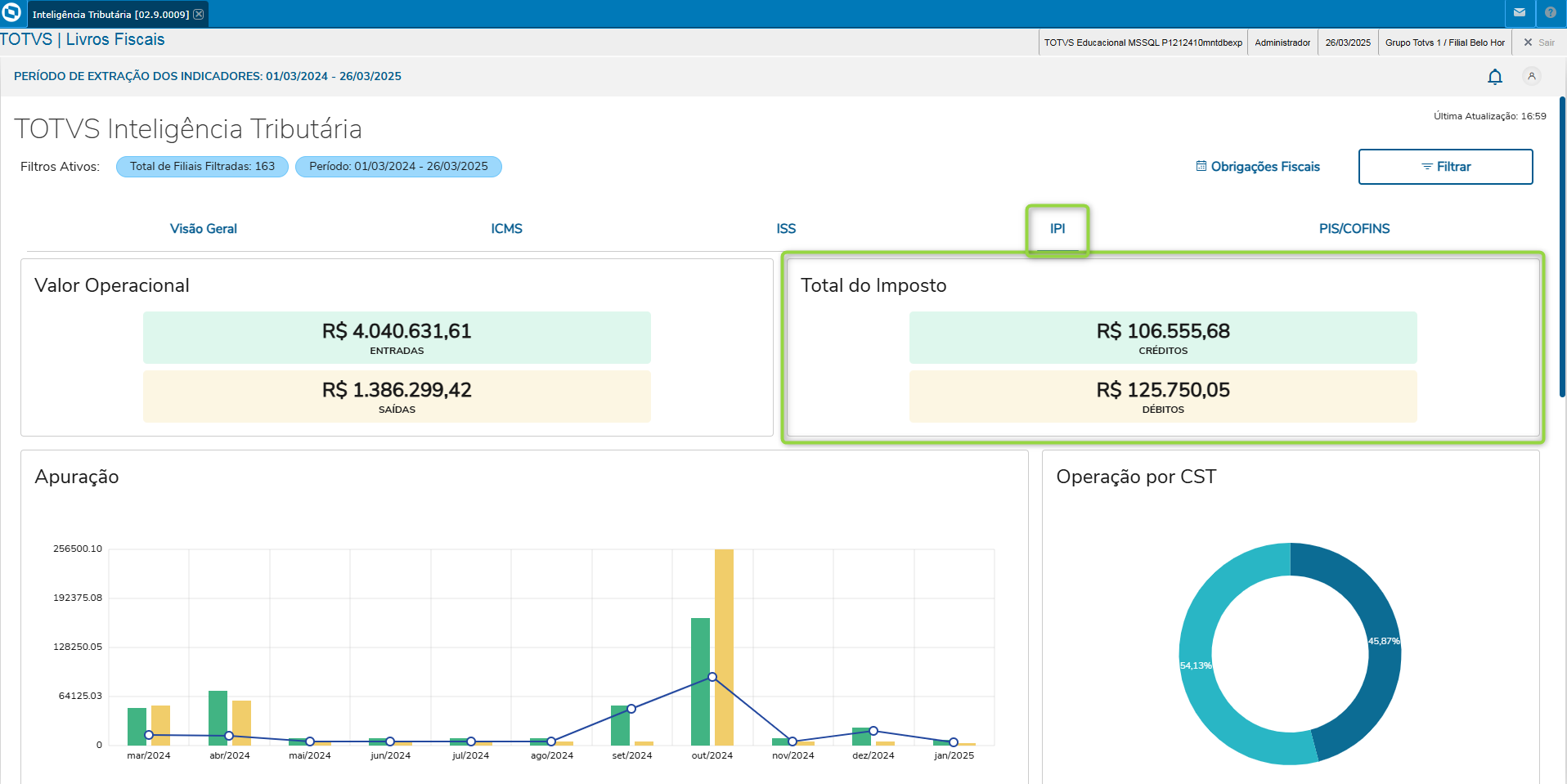Image resolution: width=1567 pixels, height=784 pixels.
Task: Click the line data point at jun/2024
Action: point(390,741)
